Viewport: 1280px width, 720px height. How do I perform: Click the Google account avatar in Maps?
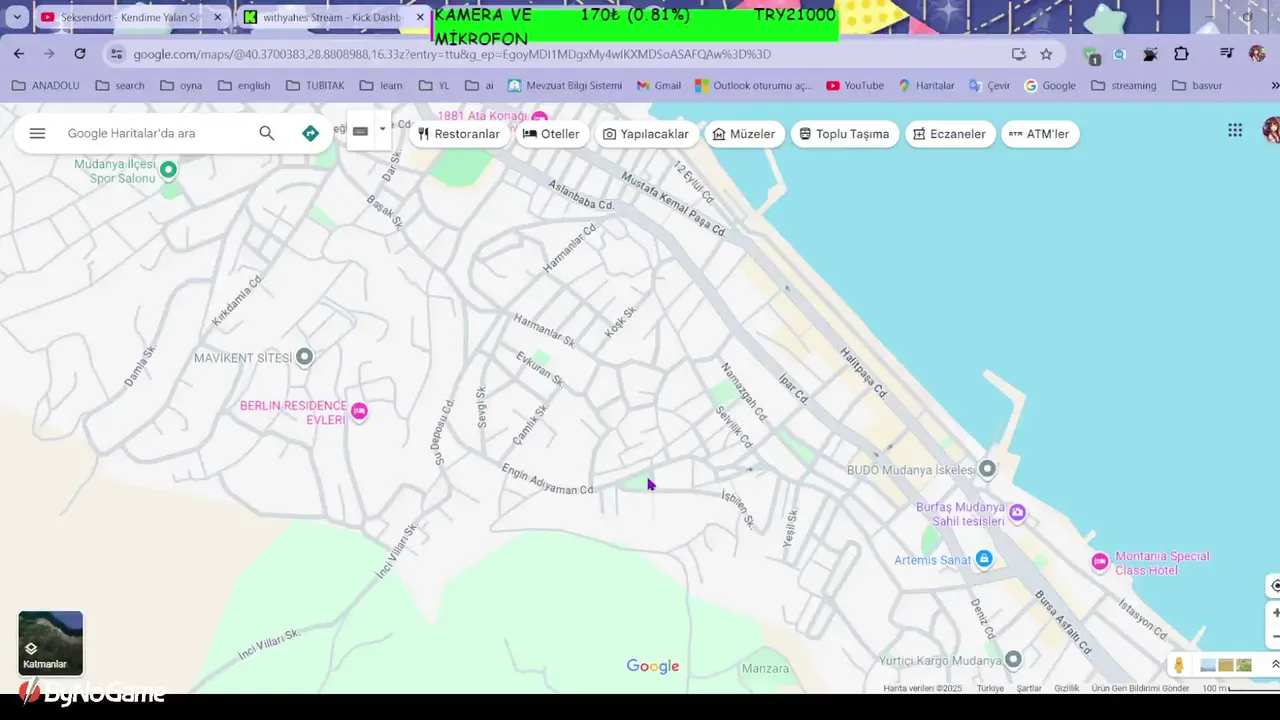1272,130
